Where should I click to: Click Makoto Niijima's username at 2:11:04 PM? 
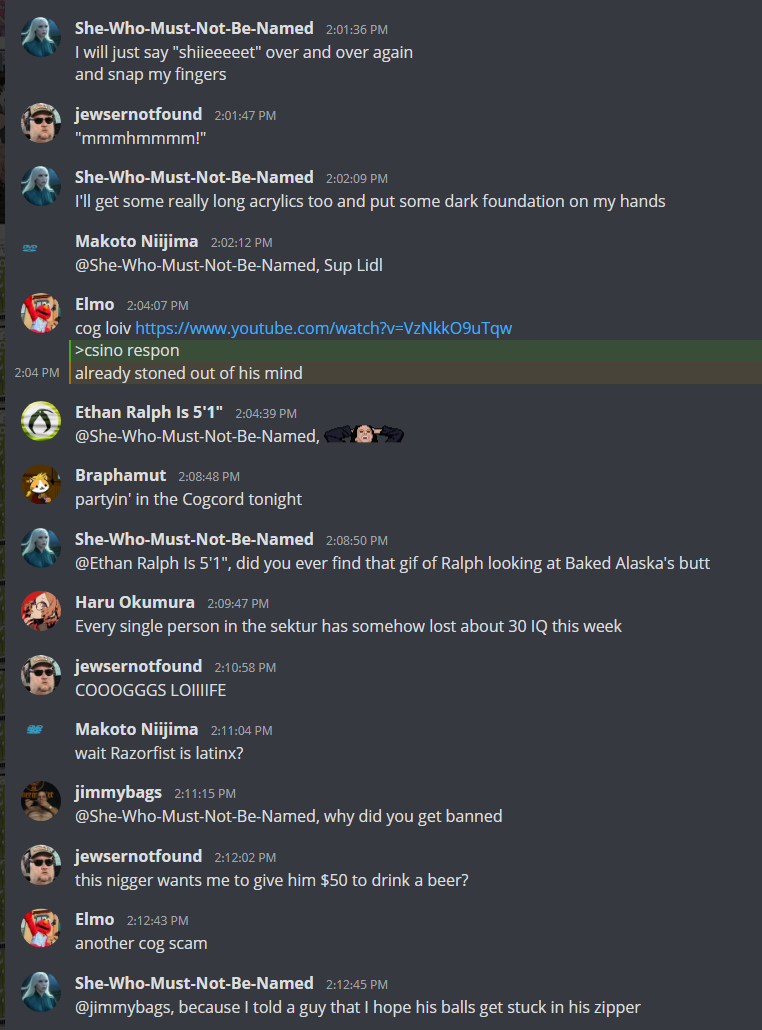137,729
